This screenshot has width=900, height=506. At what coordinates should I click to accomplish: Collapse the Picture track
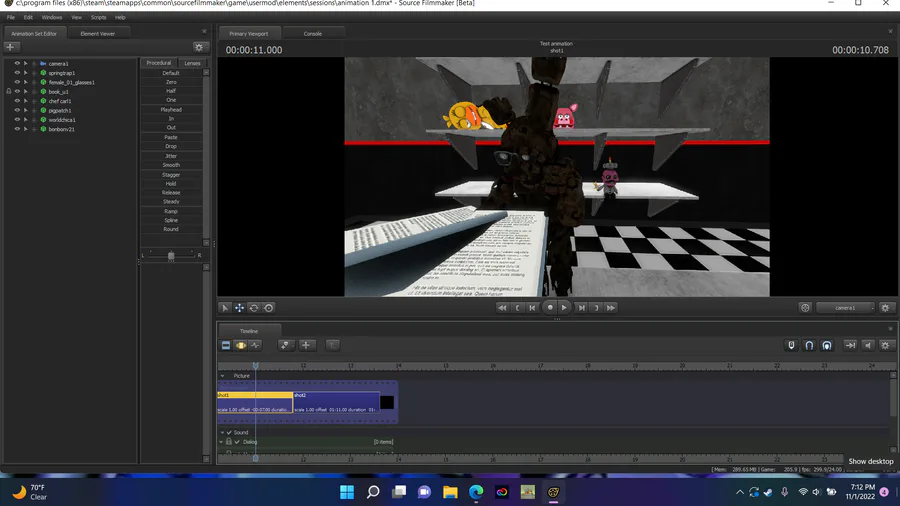click(222, 376)
